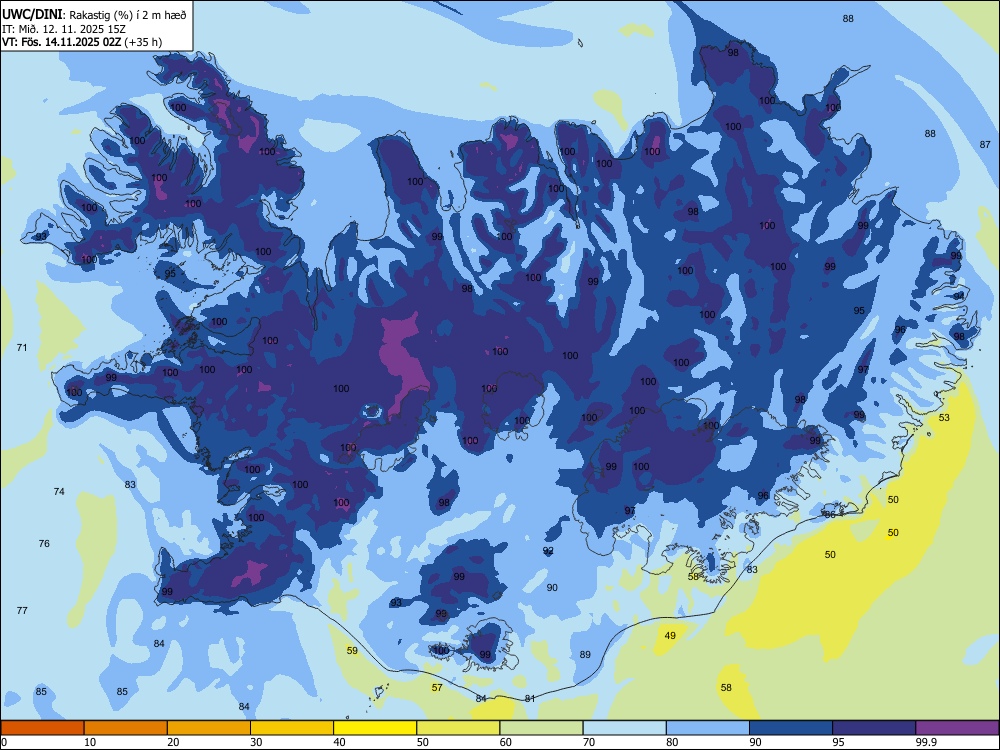Click the '87' humidity value on the map
Screen dimensions: 1000x750
click(985, 145)
